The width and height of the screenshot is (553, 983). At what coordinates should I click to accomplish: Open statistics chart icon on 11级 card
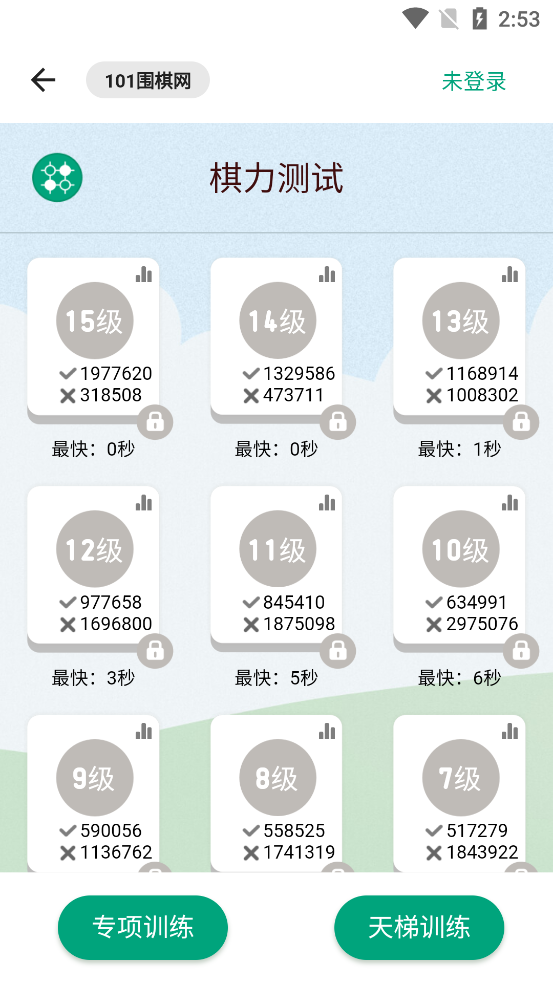[327, 503]
